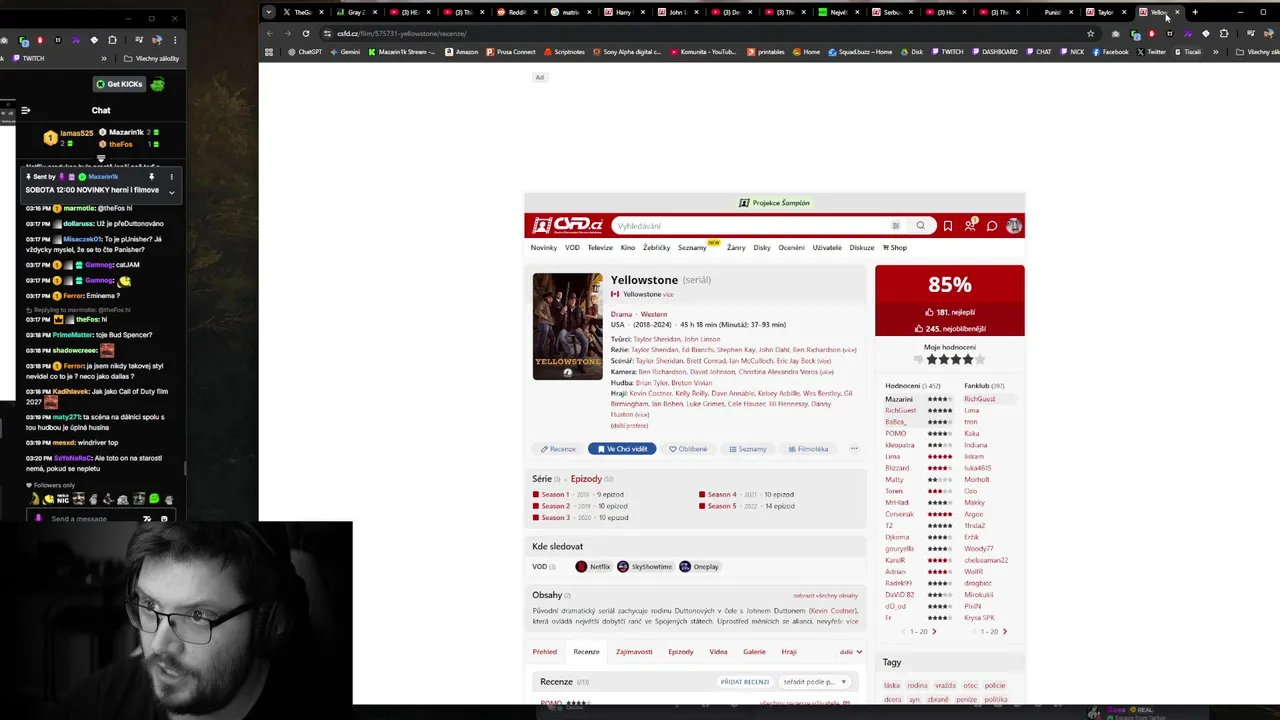Viewport: 1280px width, 720px height.
Task: Switch to the Galerie tab
Action: point(754,652)
